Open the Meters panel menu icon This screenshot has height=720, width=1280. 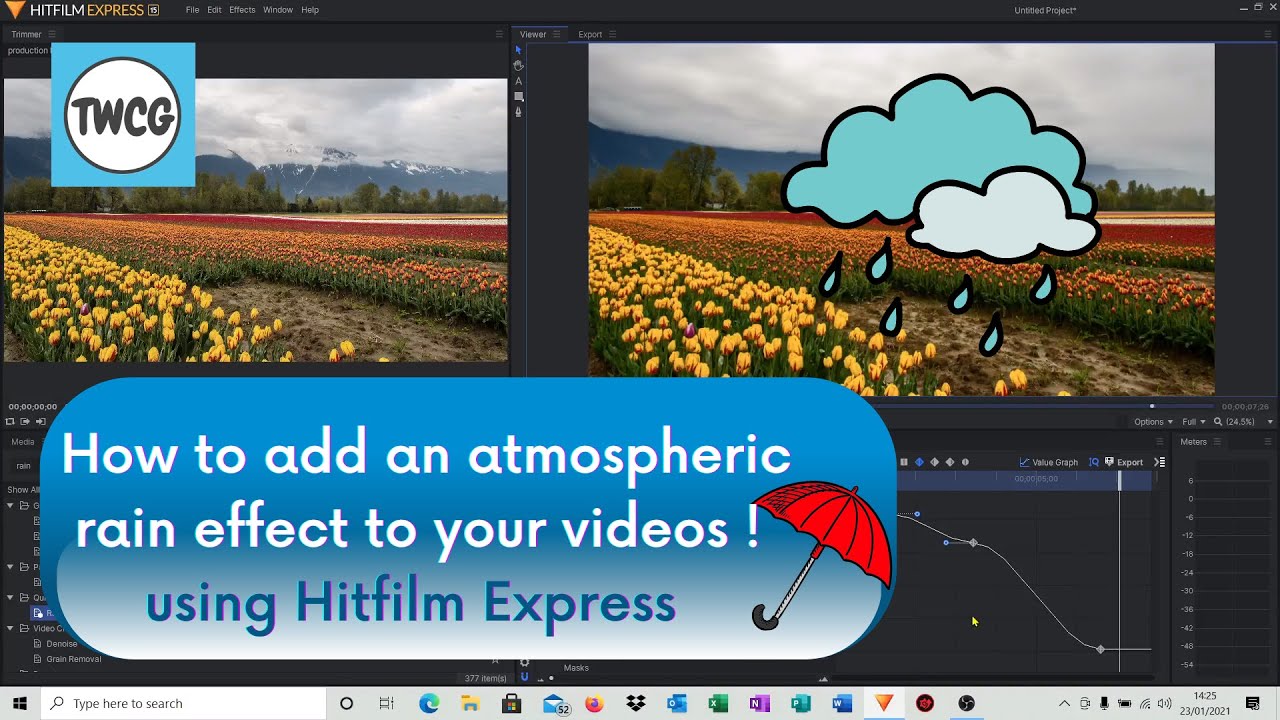coord(1219,442)
